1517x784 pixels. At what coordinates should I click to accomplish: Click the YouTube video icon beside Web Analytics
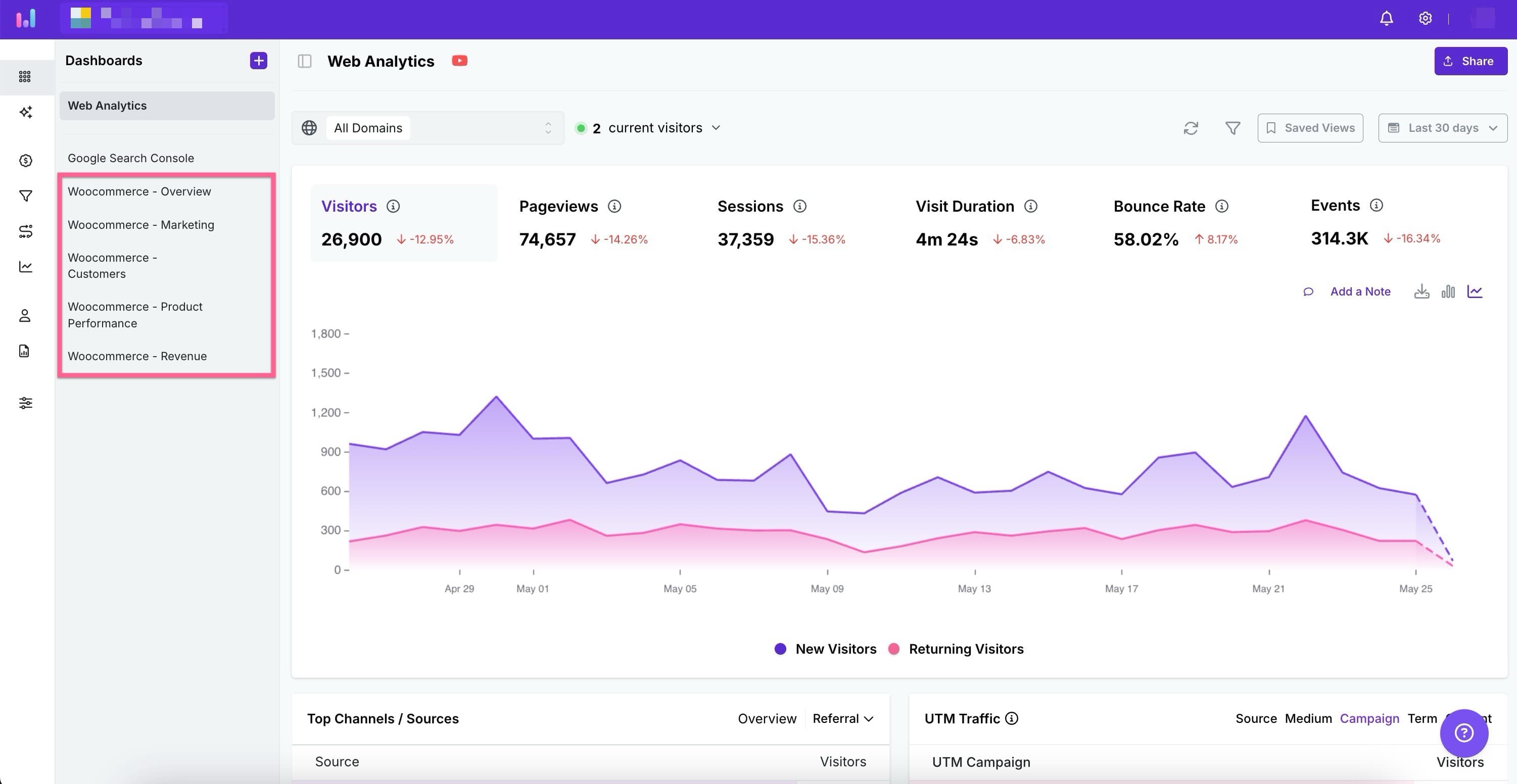pos(459,61)
